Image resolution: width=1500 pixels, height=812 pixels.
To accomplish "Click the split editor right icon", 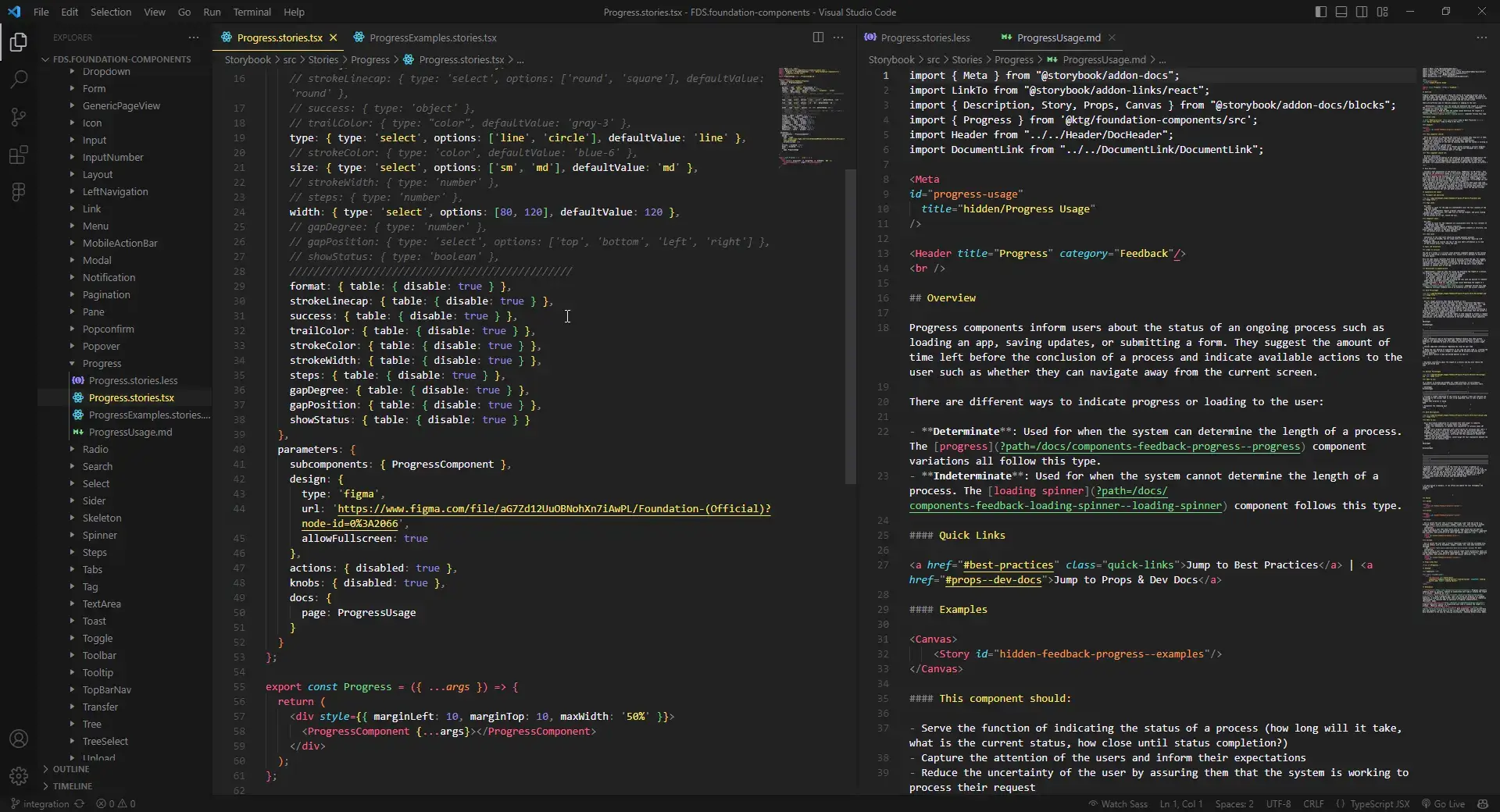I will (x=818, y=37).
